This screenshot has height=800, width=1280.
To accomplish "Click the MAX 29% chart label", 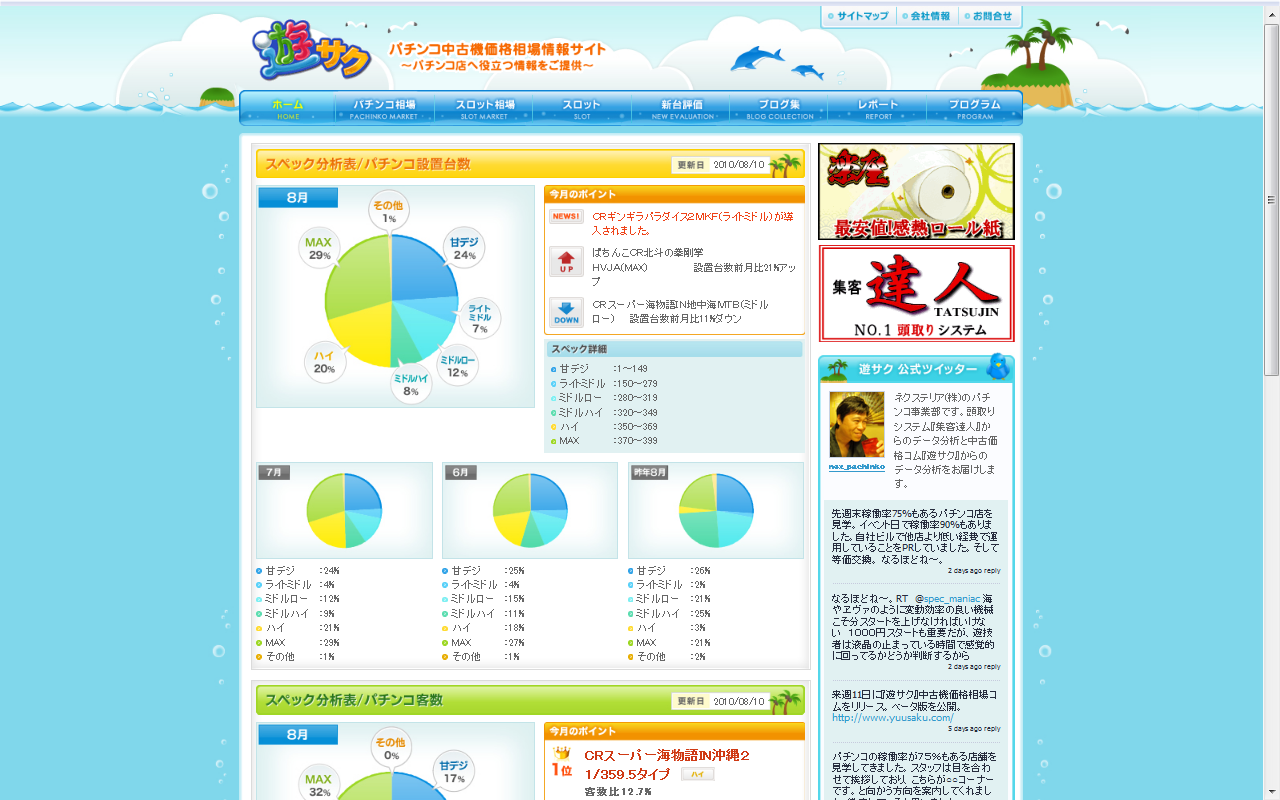I will (319, 248).
